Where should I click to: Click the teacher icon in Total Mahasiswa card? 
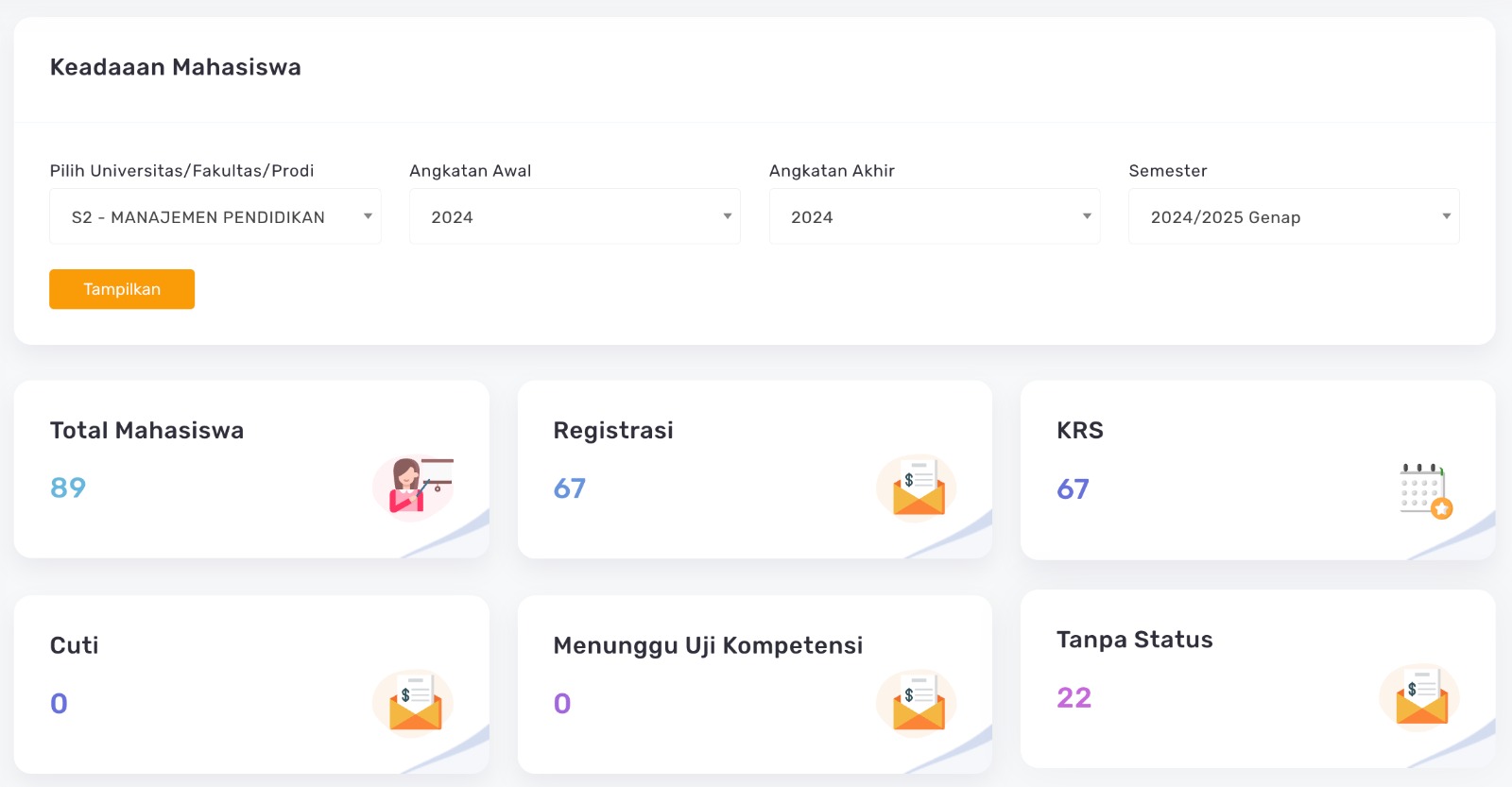[414, 488]
